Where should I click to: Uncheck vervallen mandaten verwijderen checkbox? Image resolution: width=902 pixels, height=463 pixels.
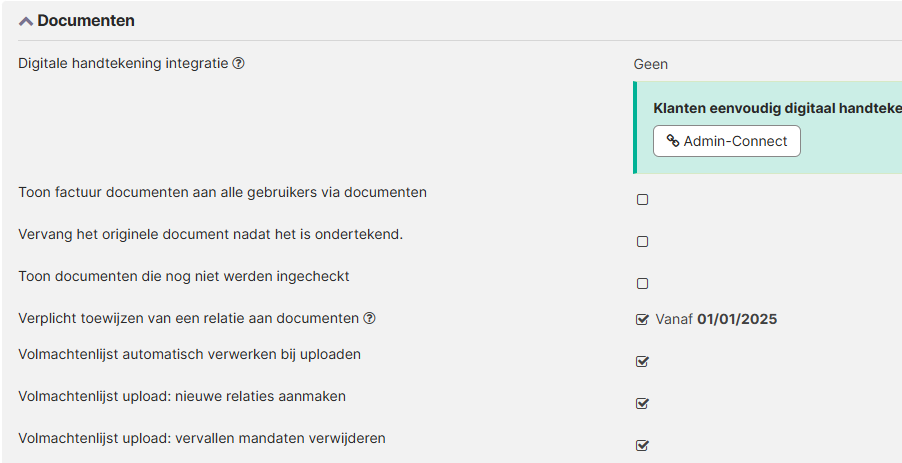pyautogui.click(x=643, y=445)
